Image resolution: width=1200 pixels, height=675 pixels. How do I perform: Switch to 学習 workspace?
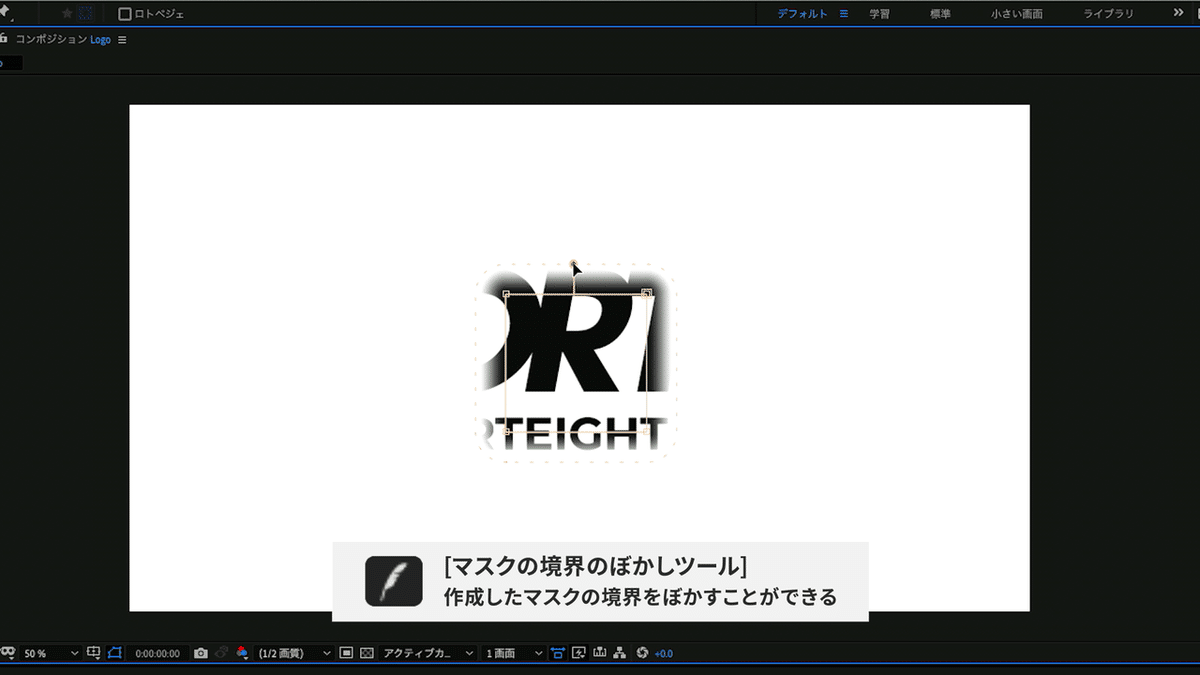tap(880, 14)
